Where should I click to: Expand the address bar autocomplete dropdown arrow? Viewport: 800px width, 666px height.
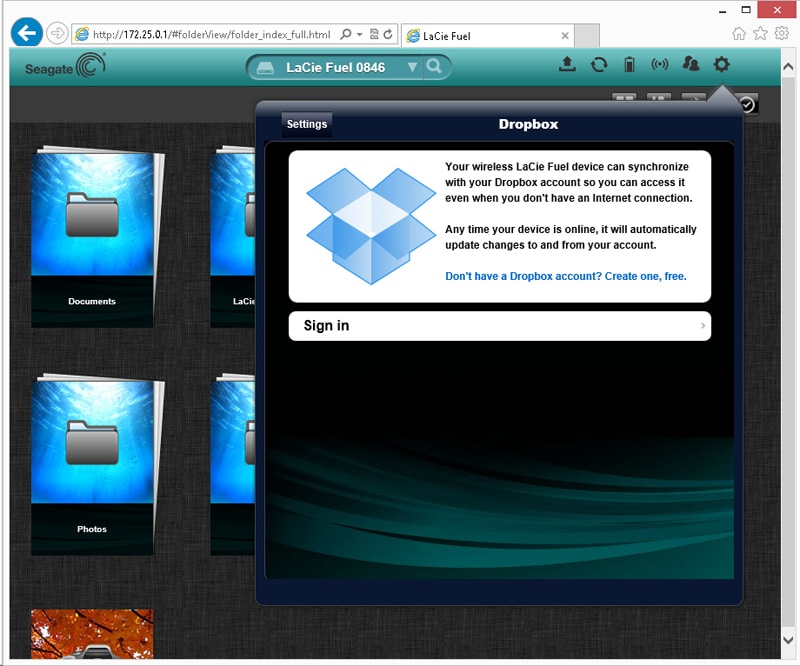pyautogui.click(x=359, y=34)
